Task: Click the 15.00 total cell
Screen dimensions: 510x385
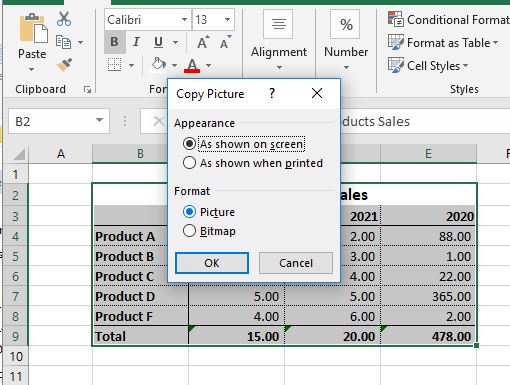Action: [236, 336]
